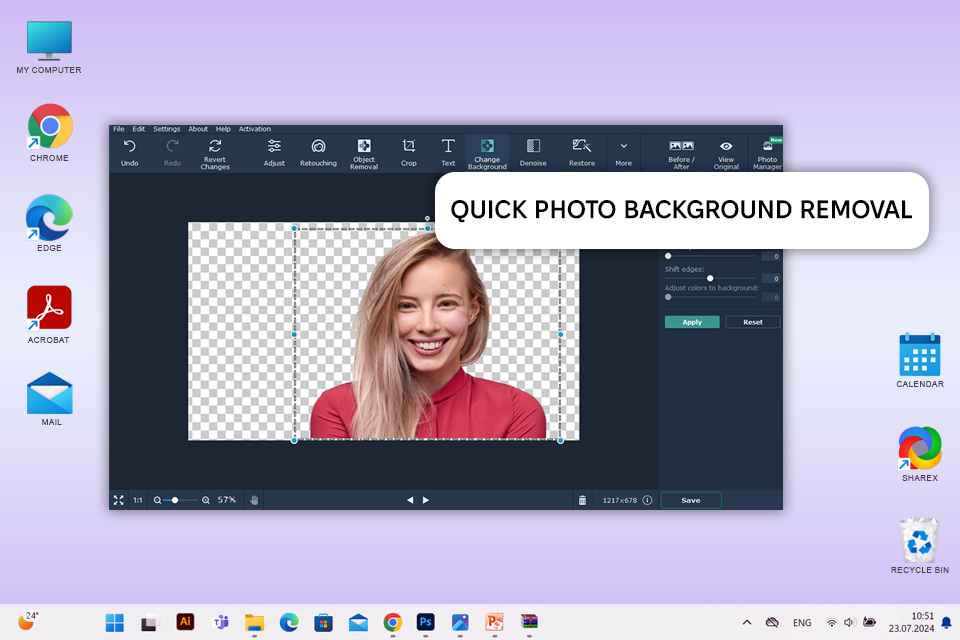Click the Mail desktop icon

pyautogui.click(x=50, y=399)
